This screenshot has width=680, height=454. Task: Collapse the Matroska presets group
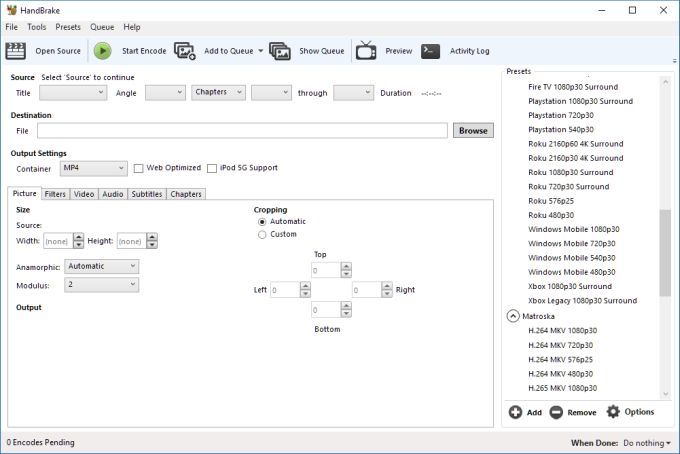pos(513,316)
